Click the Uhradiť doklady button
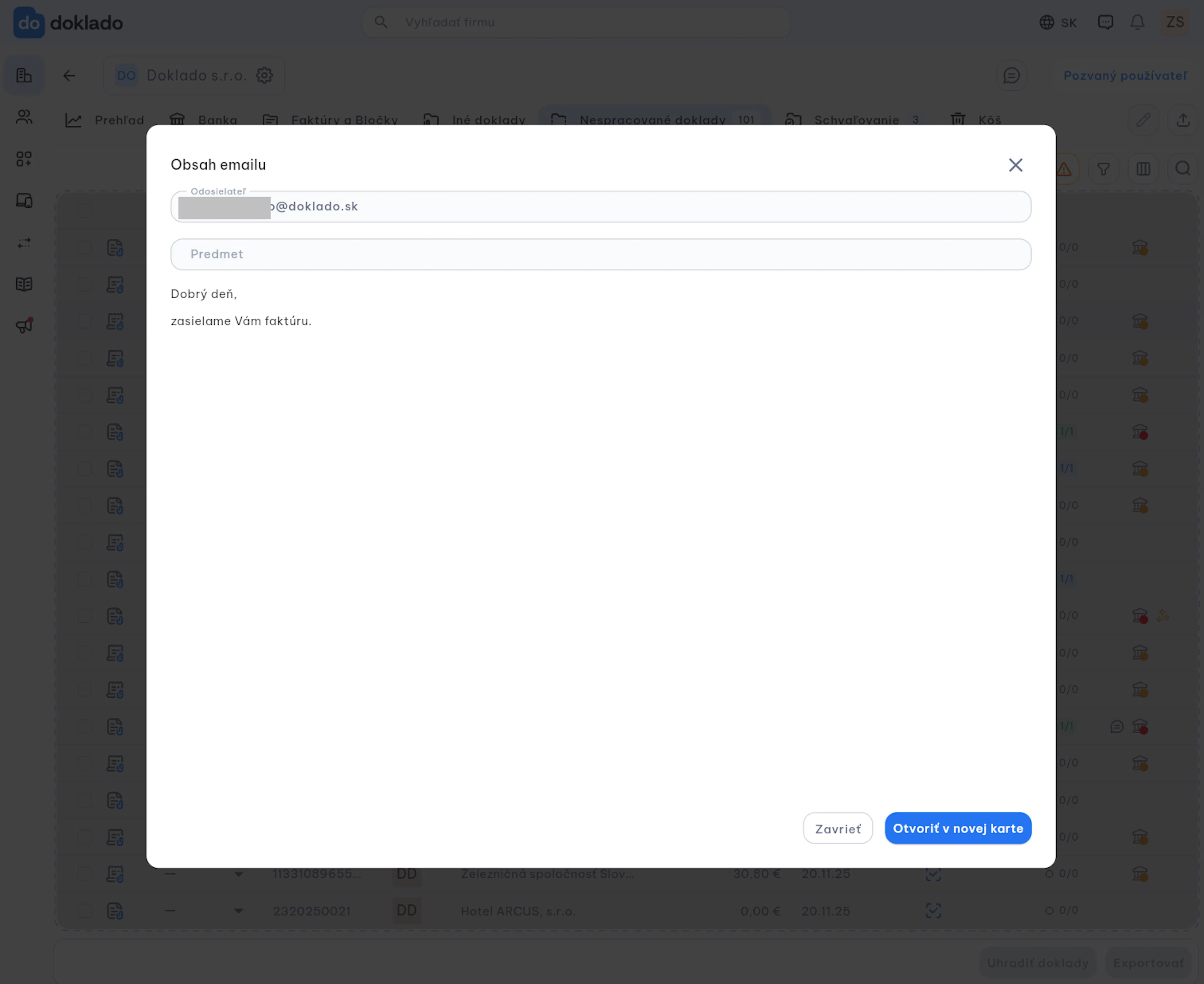The height and width of the screenshot is (984, 1204). [x=1038, y=963]
